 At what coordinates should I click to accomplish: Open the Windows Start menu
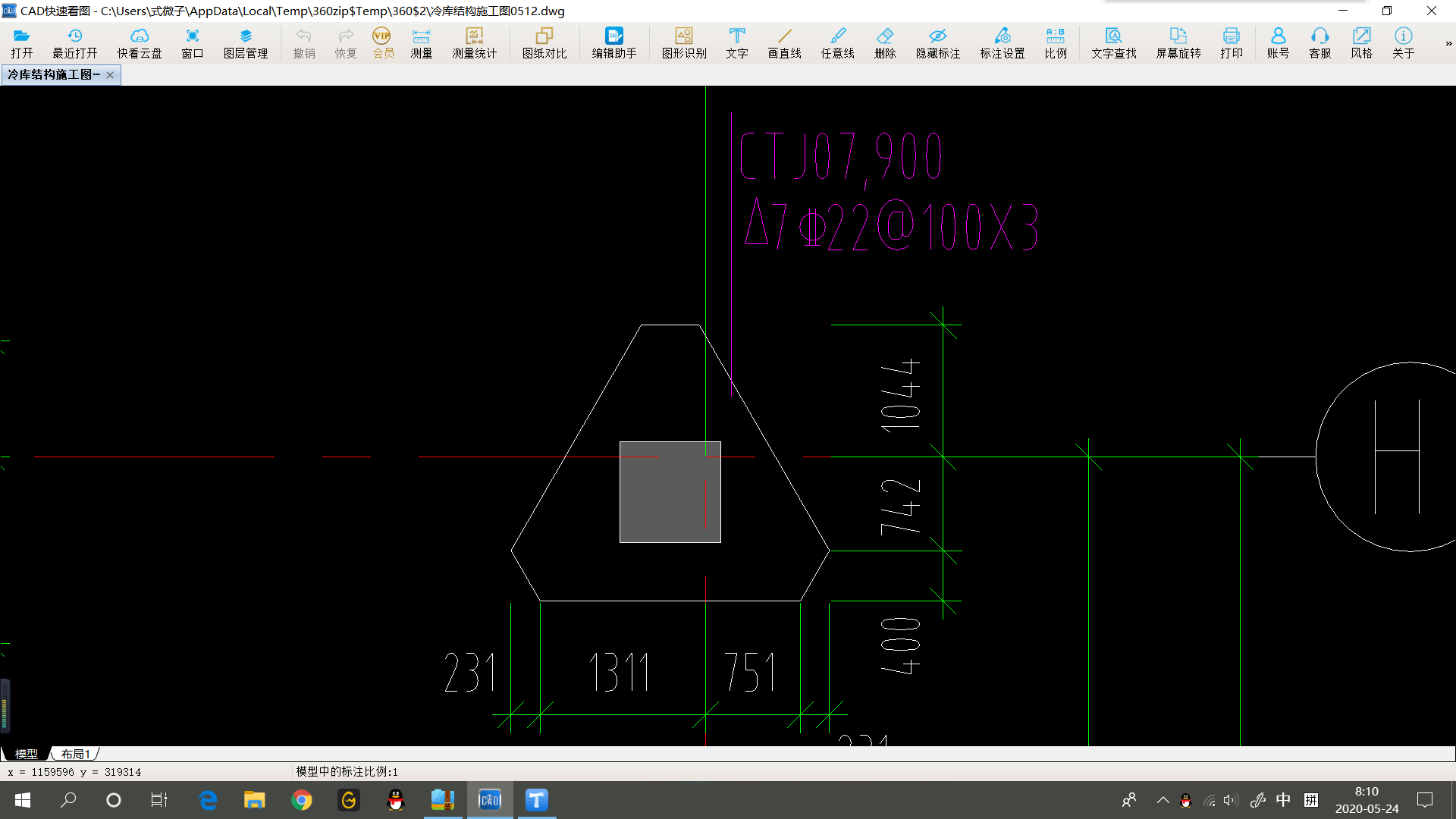point(23,800)
